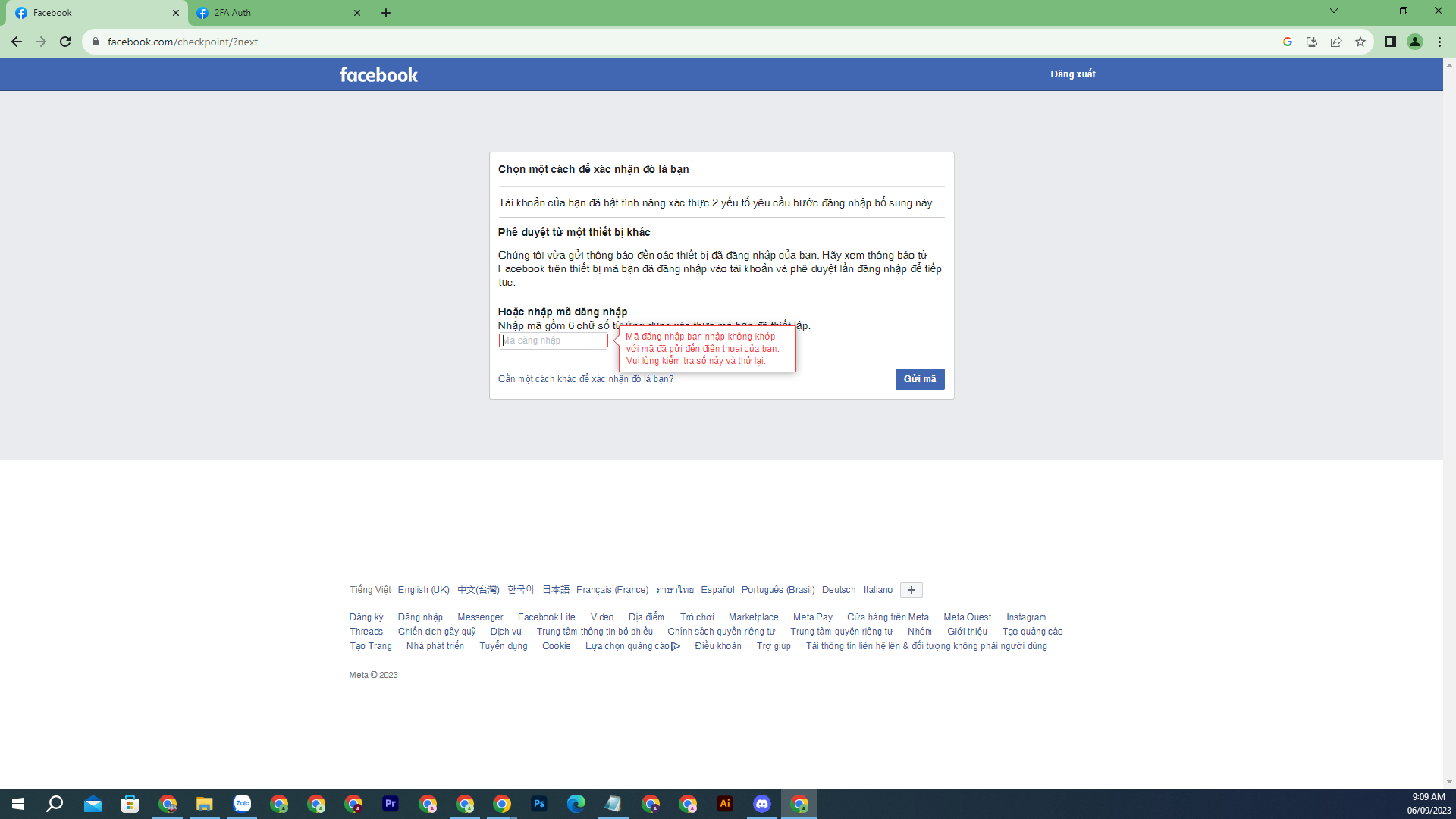The height and width of the screenshot is (819, 1456).
Task: Open the Facebook Lite footer link
Action: [x=547, y=617]
